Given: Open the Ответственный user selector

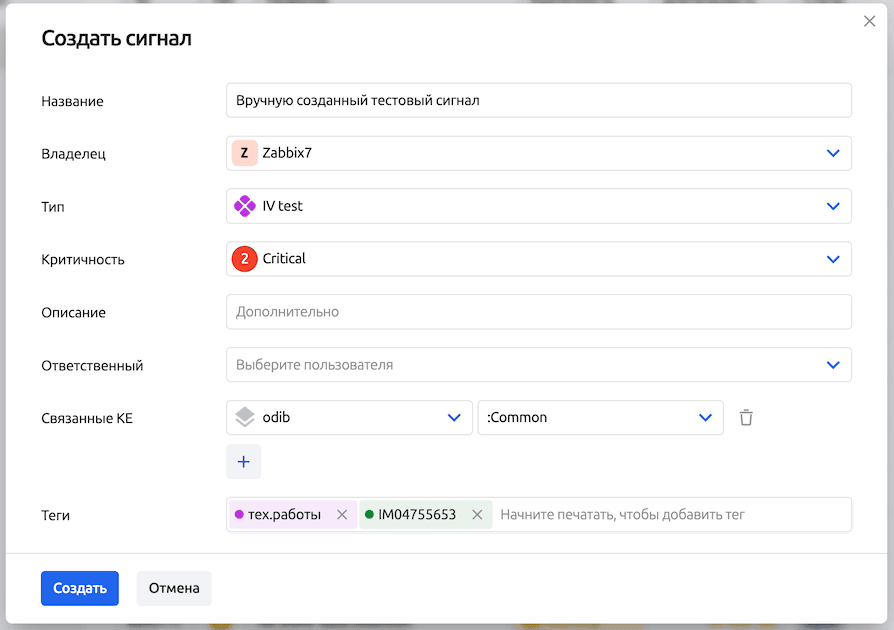Looking at the screenshot, I should (x=538, y=365).
